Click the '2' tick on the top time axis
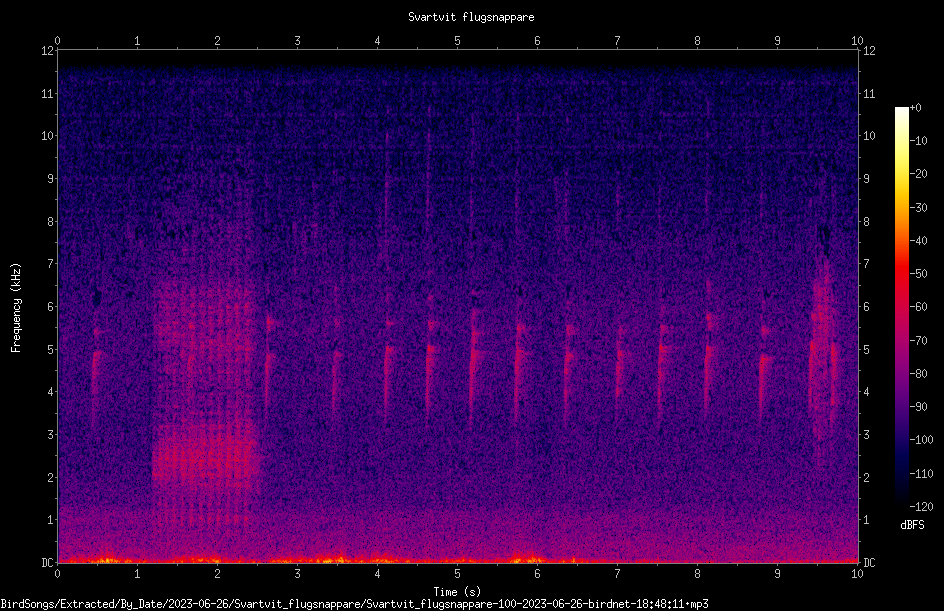 [217, 41]
